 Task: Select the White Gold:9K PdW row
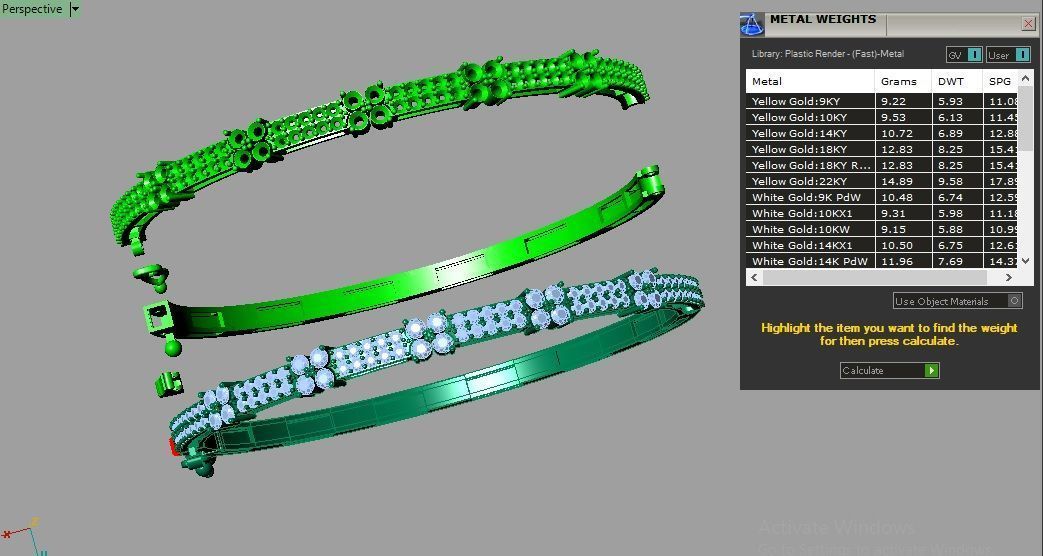pos(883,197)
